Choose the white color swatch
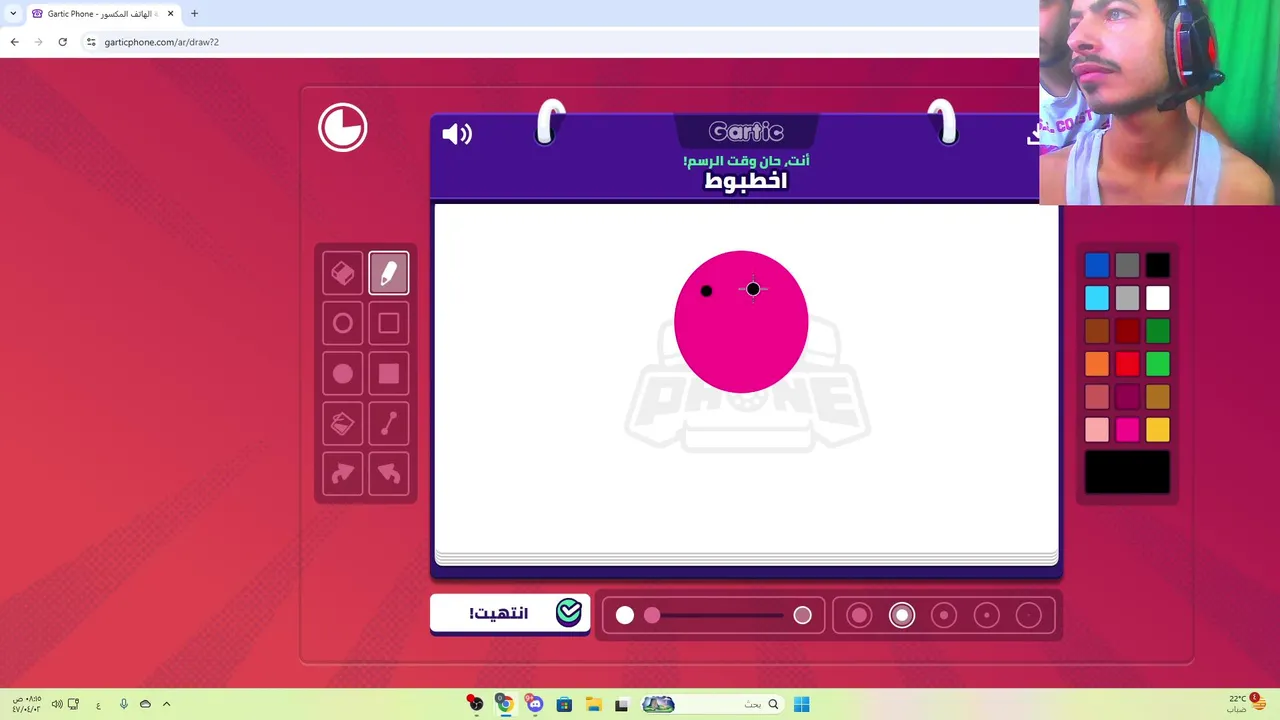The image size is (1280, 720). [x=1157, y=298]
